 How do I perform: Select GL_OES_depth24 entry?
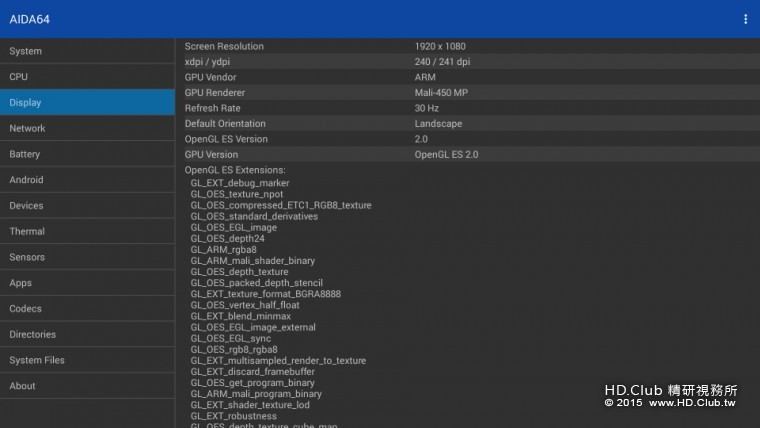pyautogui.click(x=227, y=238)
